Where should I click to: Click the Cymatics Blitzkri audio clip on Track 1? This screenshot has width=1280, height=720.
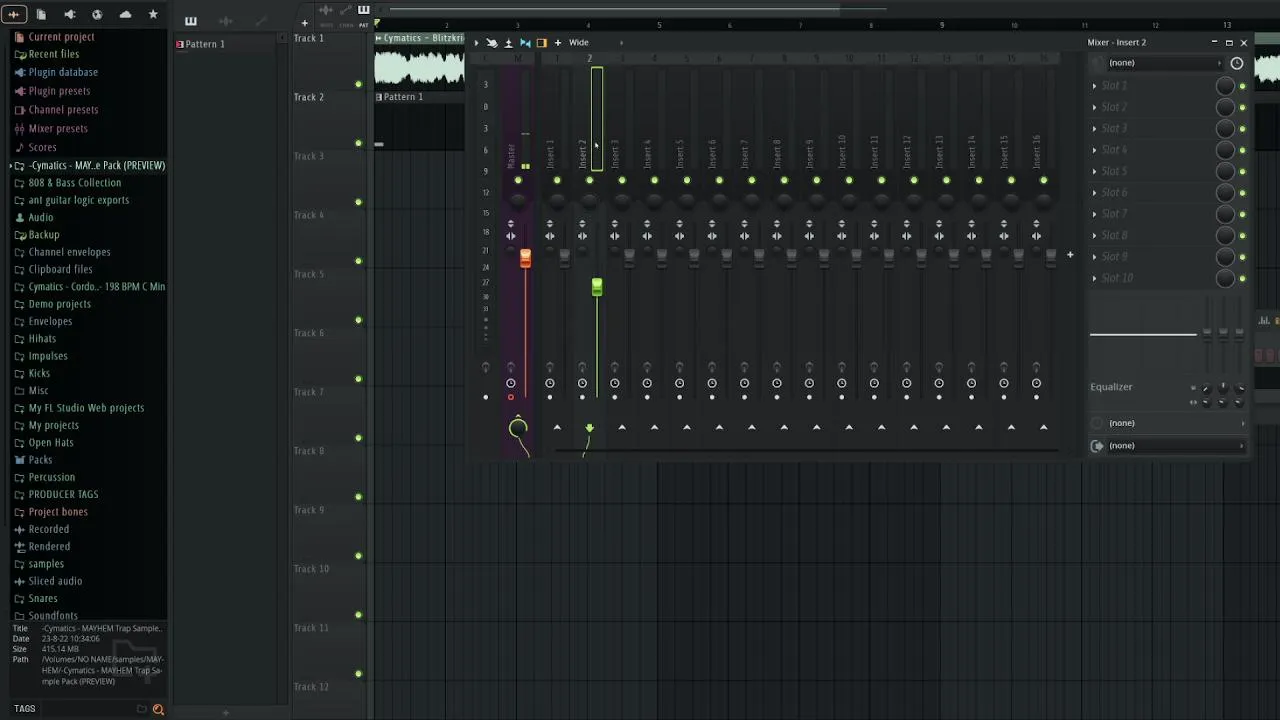pos(420,62)
